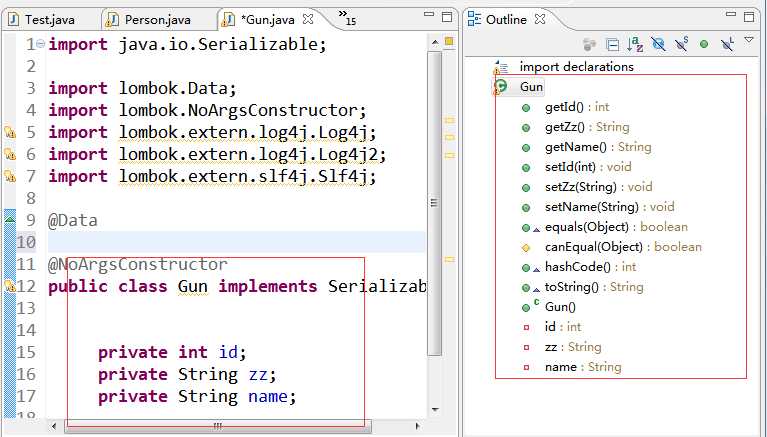Select getZz() : String in Outline
767x437 pixels.
pyautogui.click(x=587, y=127)
